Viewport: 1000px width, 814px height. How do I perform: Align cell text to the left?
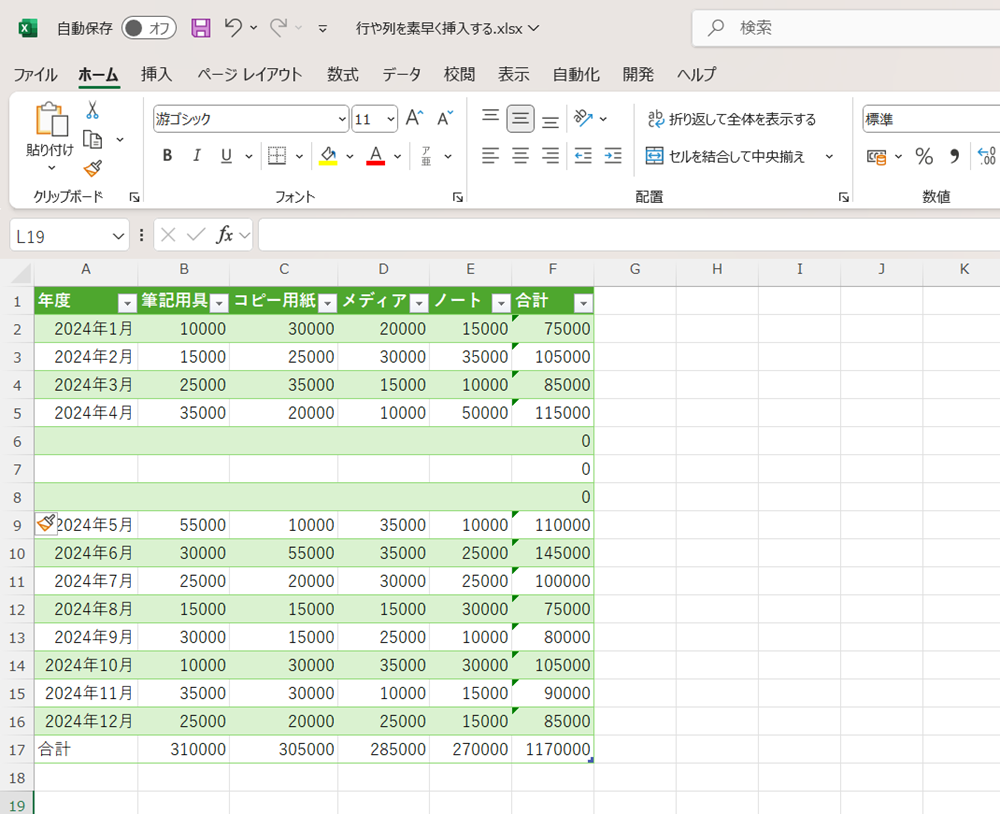pyautogui.click(x=490, y=156)
